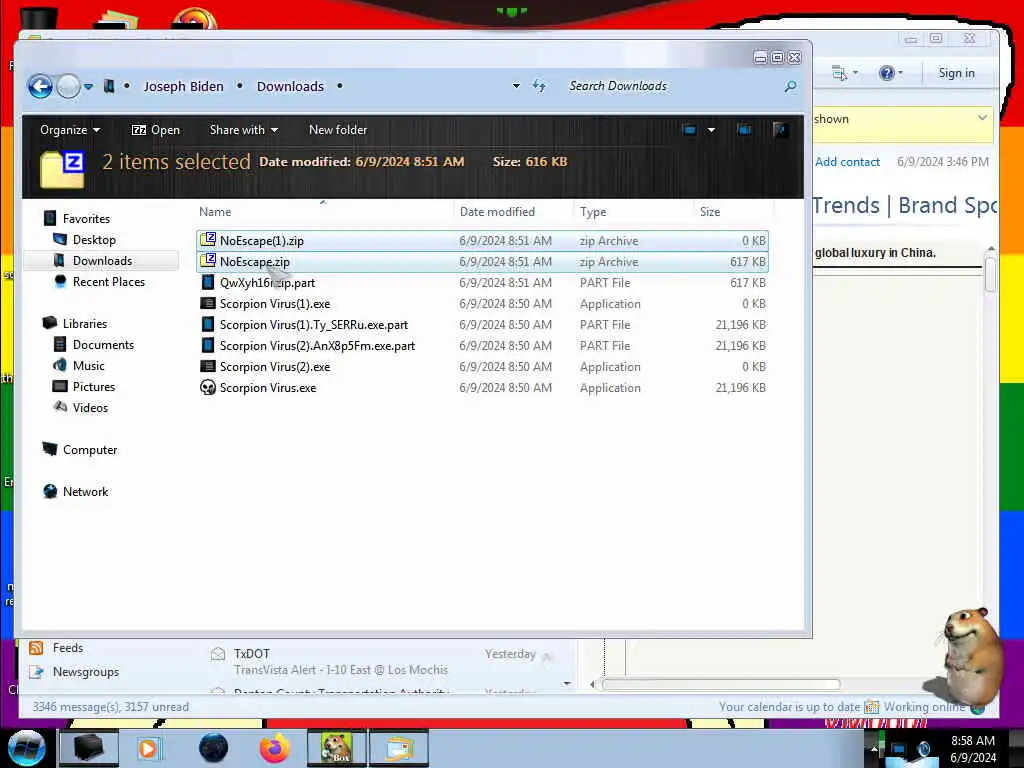Open the Share with dropdown
The width and height of the screenshot is (1024, 768).
tap(244, 130)
